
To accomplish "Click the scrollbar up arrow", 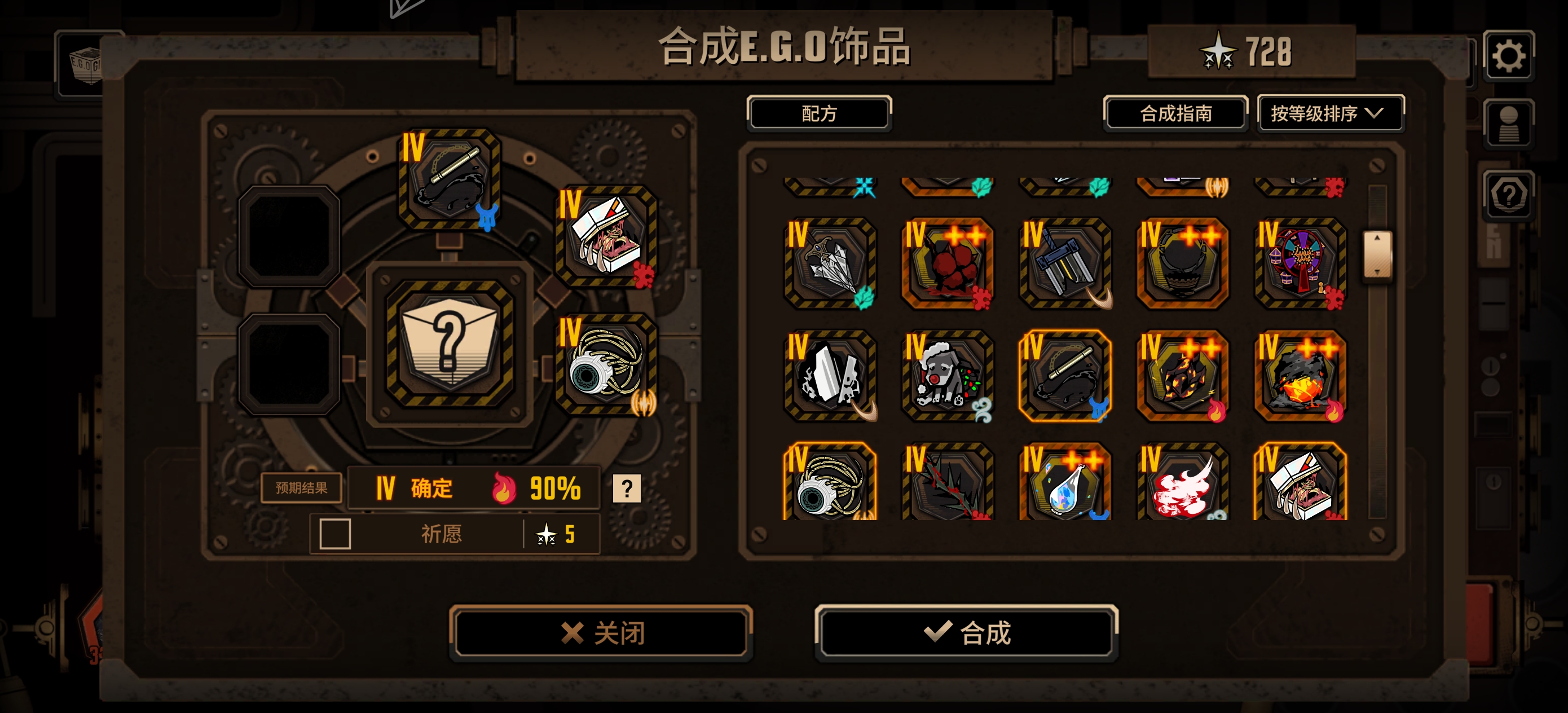I will pos(1377,239).
